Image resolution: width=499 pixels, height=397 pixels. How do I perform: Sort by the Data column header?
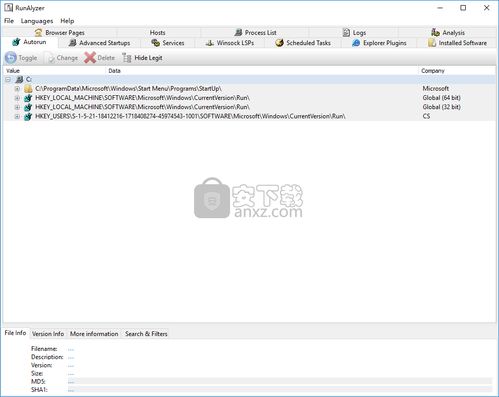point(262,71)
